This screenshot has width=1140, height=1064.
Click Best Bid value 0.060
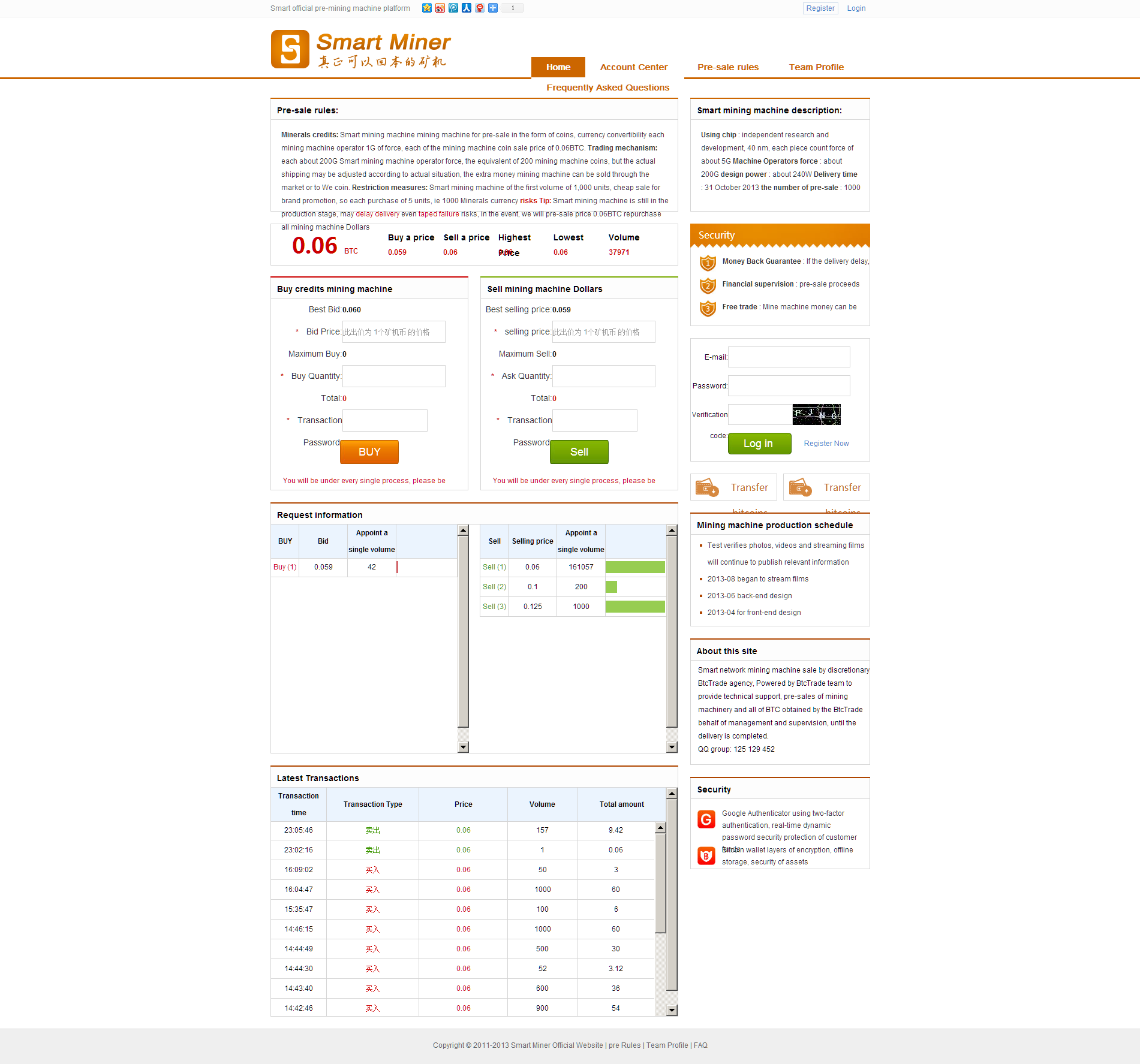(351, 310)
